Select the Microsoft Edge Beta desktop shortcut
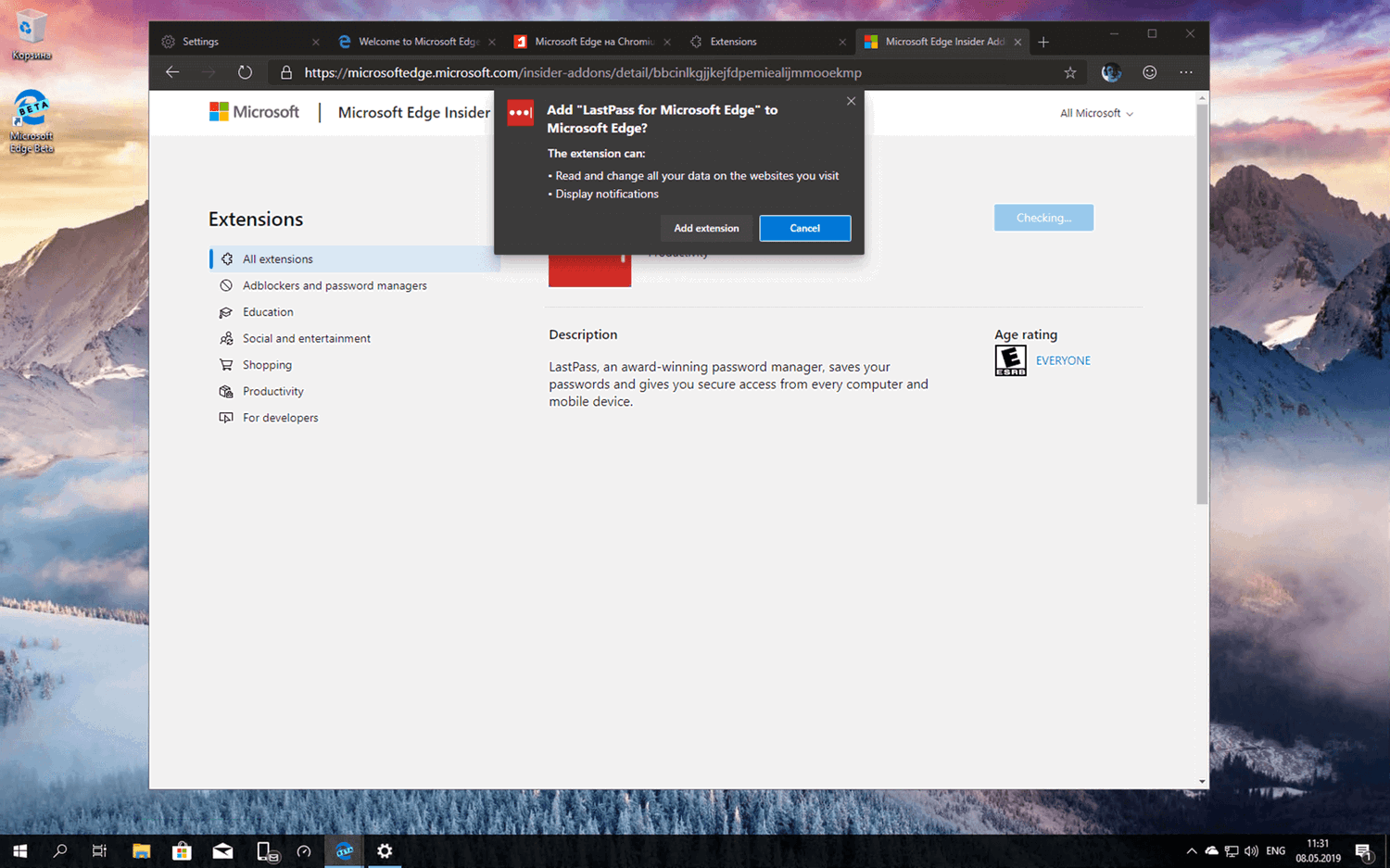This screenshot has width=1390, height=868. [32, 121]
